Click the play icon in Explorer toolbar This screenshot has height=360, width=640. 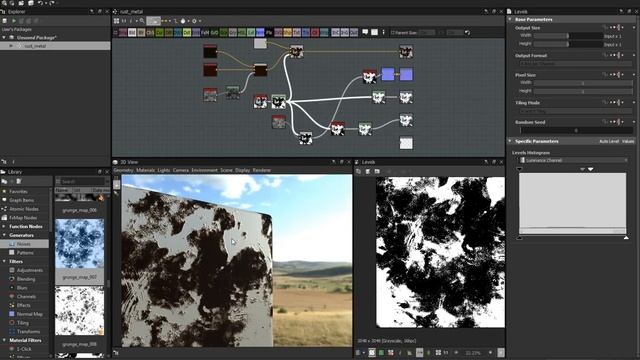coord(13,20)
